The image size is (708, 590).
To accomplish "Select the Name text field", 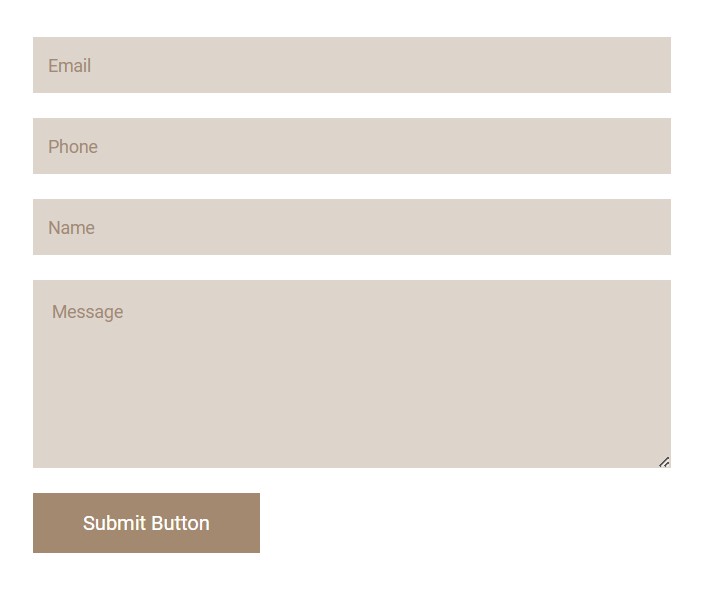I will [351, 227].
